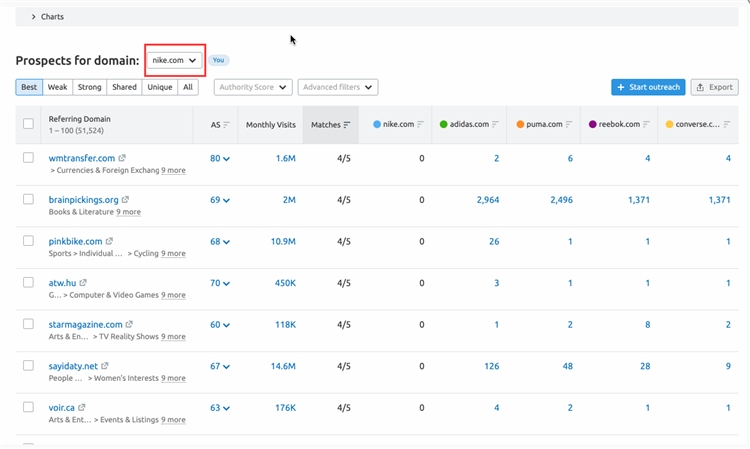Click the orange puma.com color dot
This screenshot has height=449, width=750.
tap(520, 124)
